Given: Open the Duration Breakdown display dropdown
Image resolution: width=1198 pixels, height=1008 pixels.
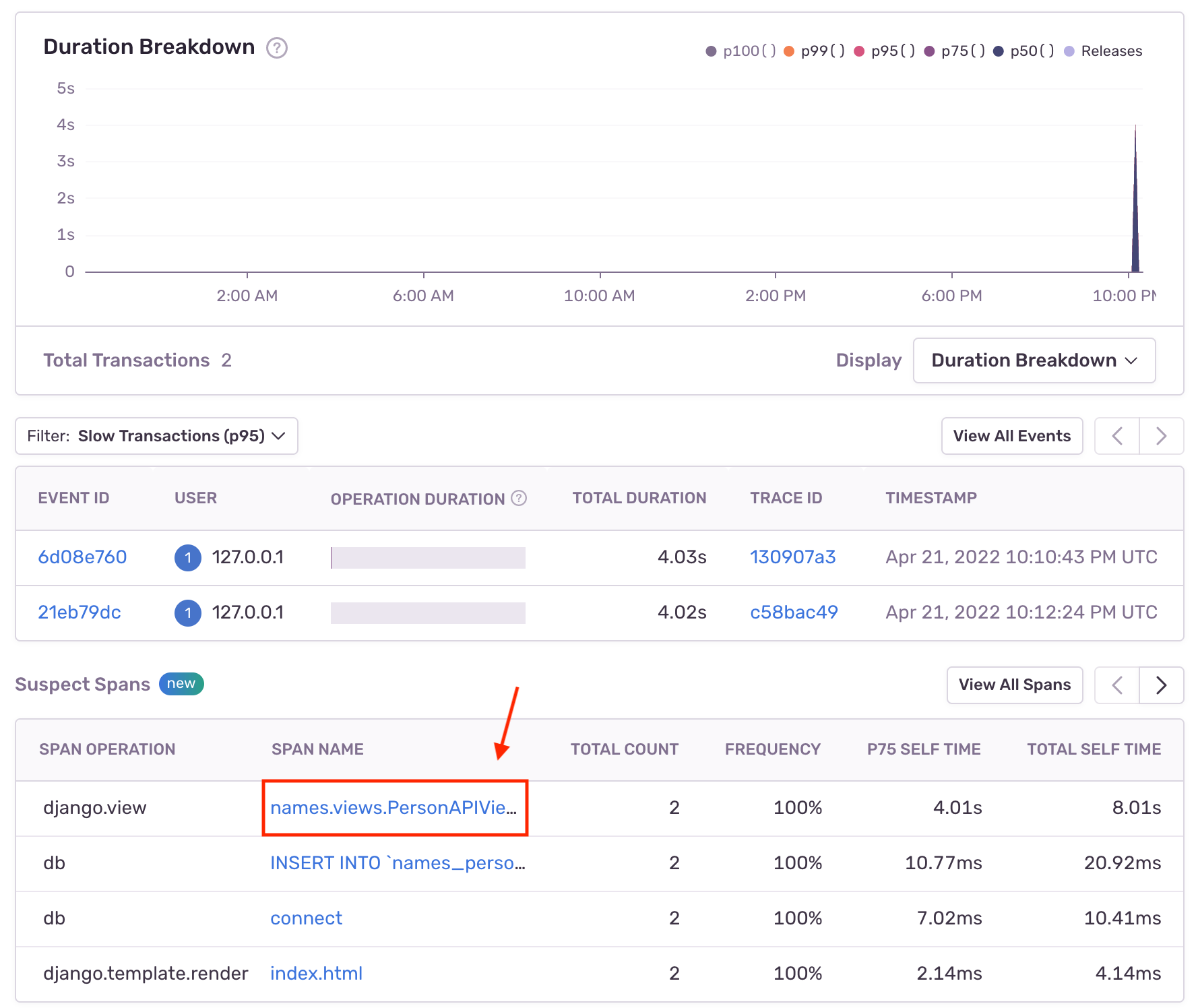Looking at the screenshot, I should [1034, 360].
